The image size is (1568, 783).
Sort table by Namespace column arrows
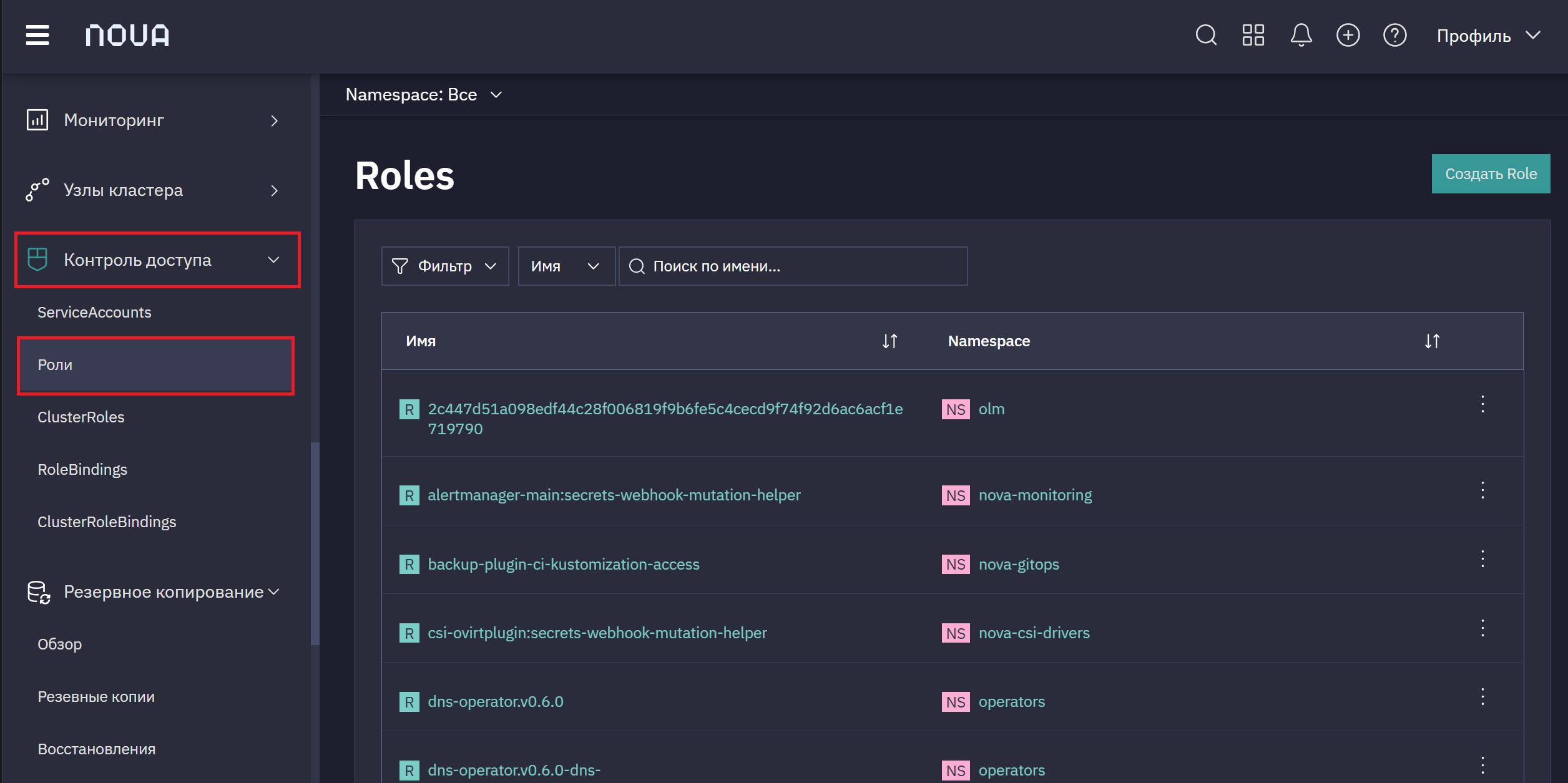tap(1432, 341)
